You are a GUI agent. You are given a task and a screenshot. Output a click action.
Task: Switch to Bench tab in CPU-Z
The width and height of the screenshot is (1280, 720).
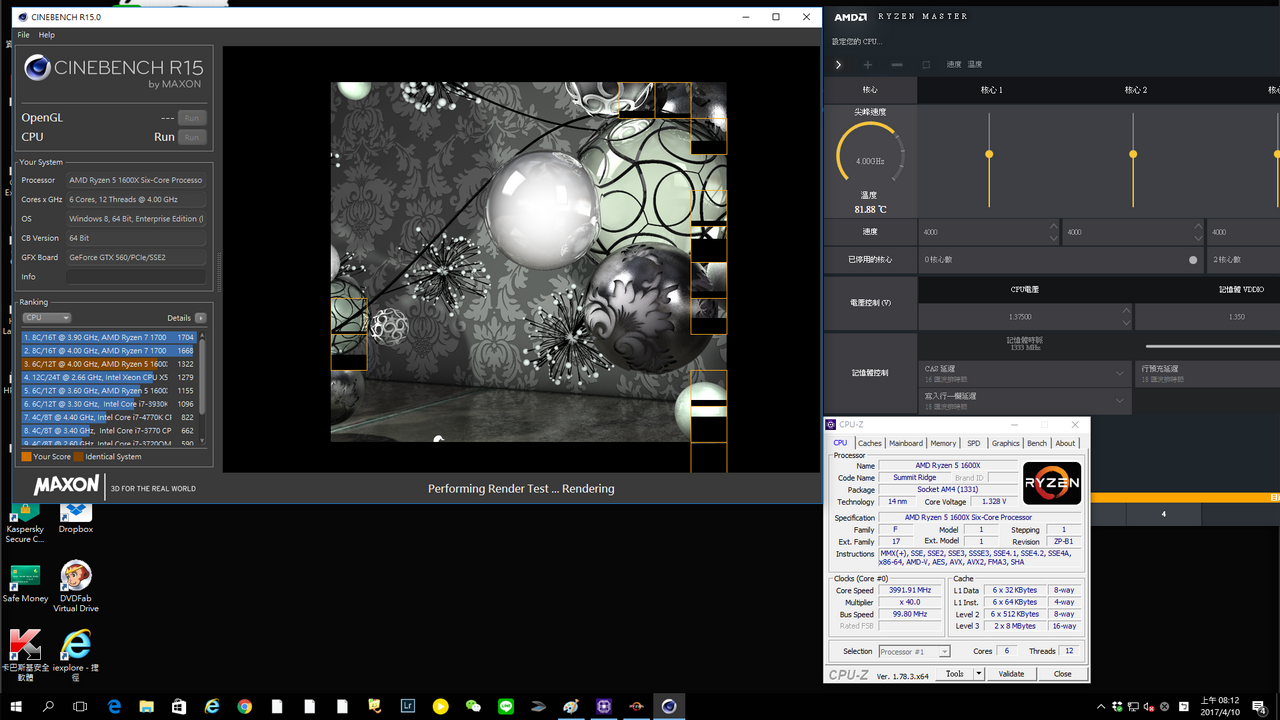click(1037, 443)
